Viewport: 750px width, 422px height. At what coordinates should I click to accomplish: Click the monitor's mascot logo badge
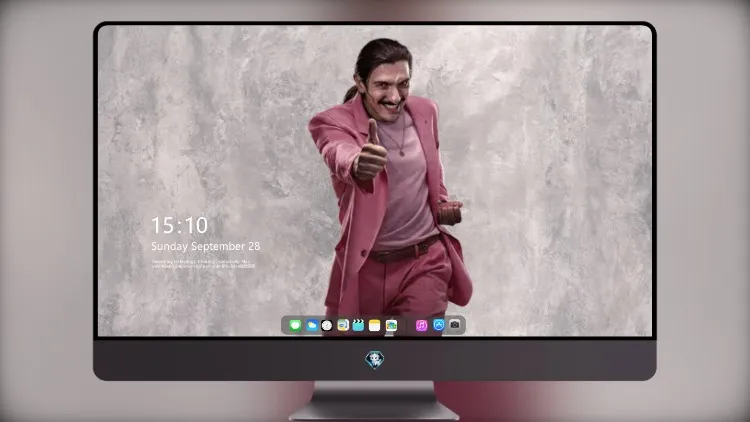(375, 360)
